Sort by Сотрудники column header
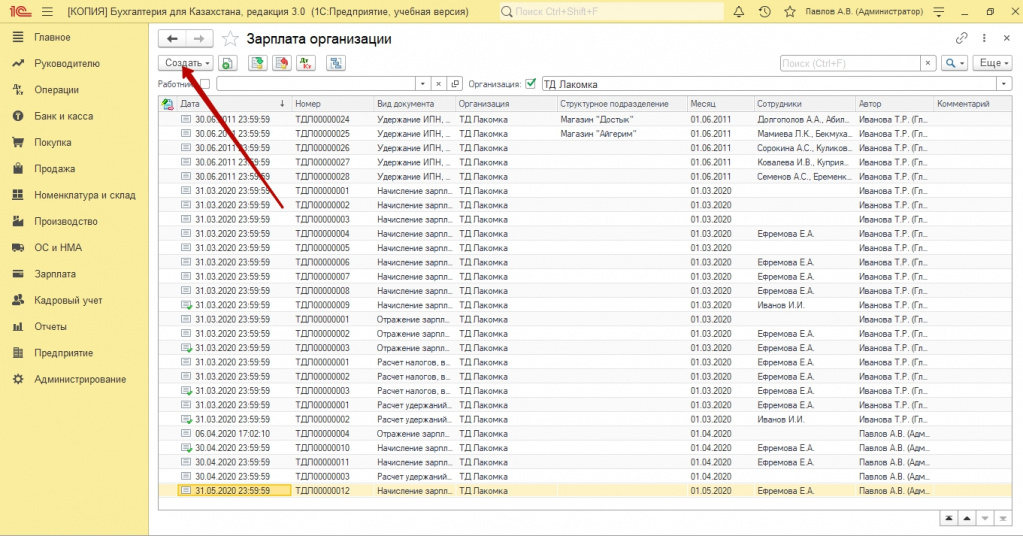 coord(804,104)
